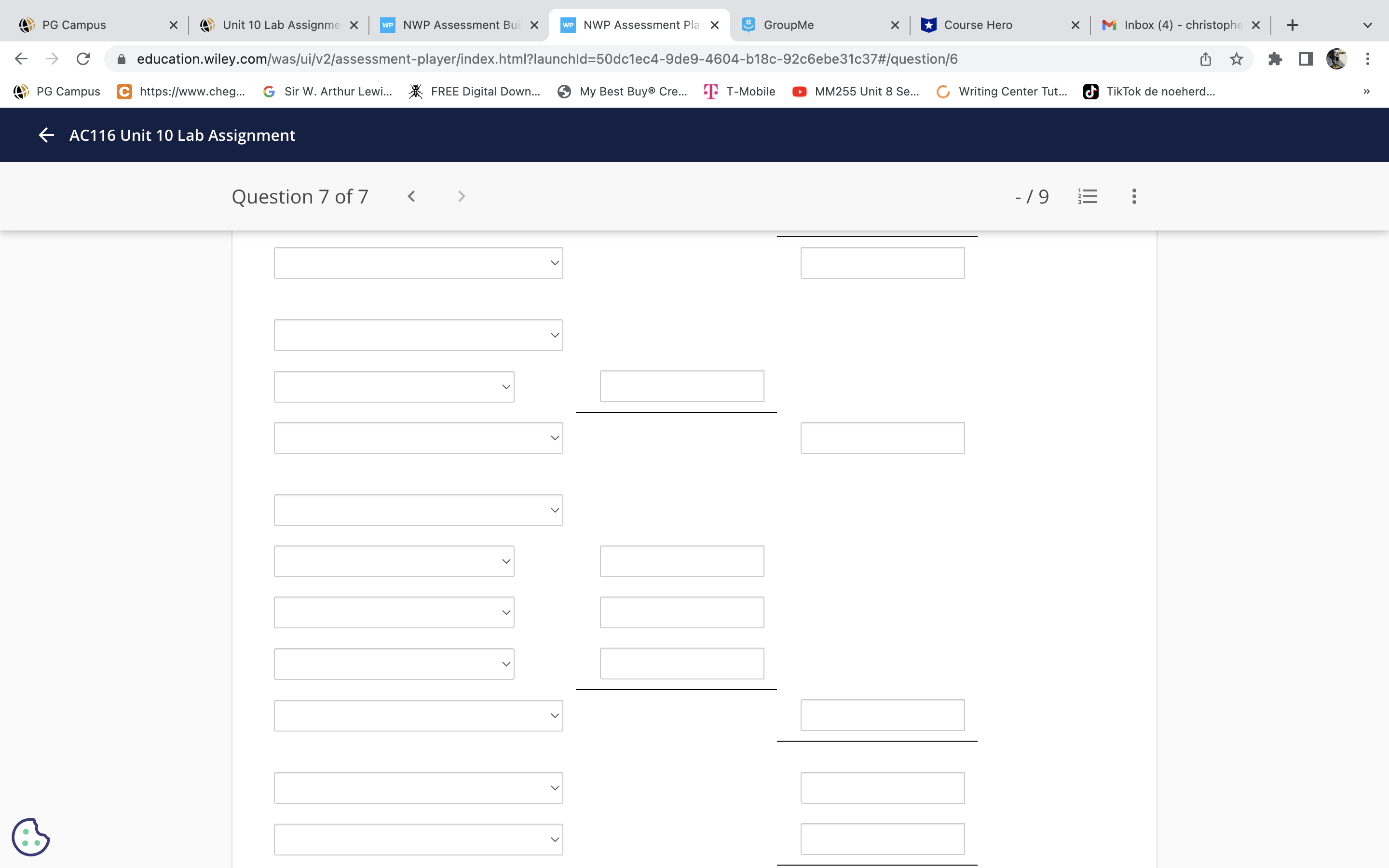This screenshot has height=868, width=1389.
Task: Reload the page
Action: pyautogui.click(x=83, y=59)
